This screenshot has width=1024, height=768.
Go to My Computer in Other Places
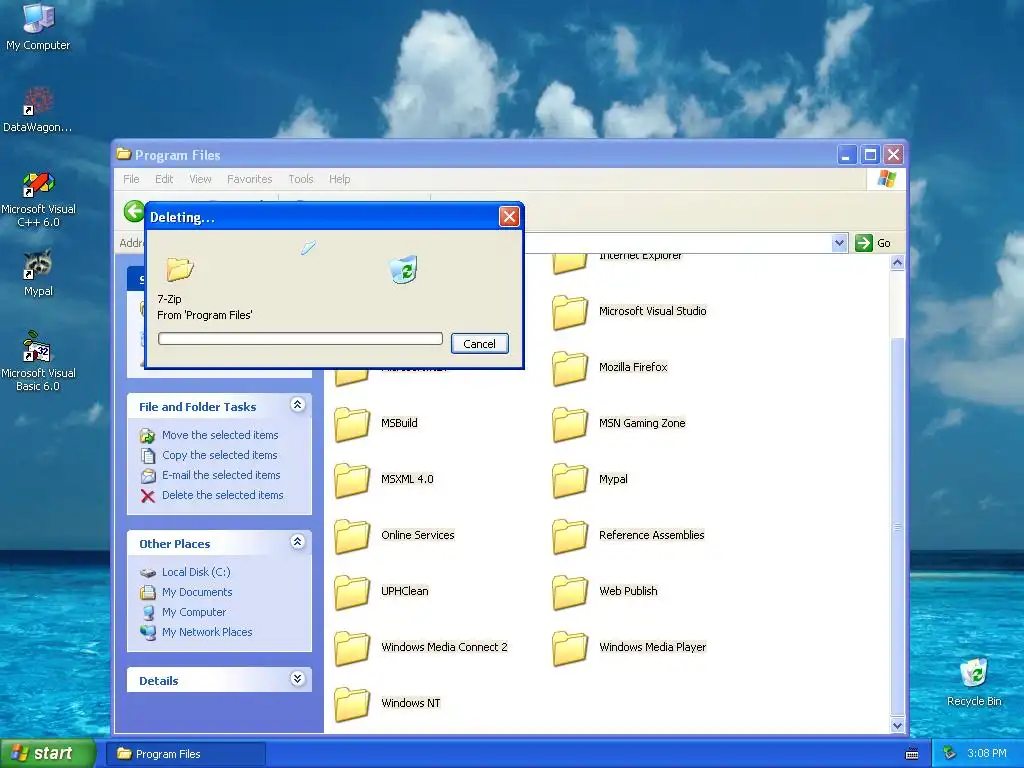[194, 613]
